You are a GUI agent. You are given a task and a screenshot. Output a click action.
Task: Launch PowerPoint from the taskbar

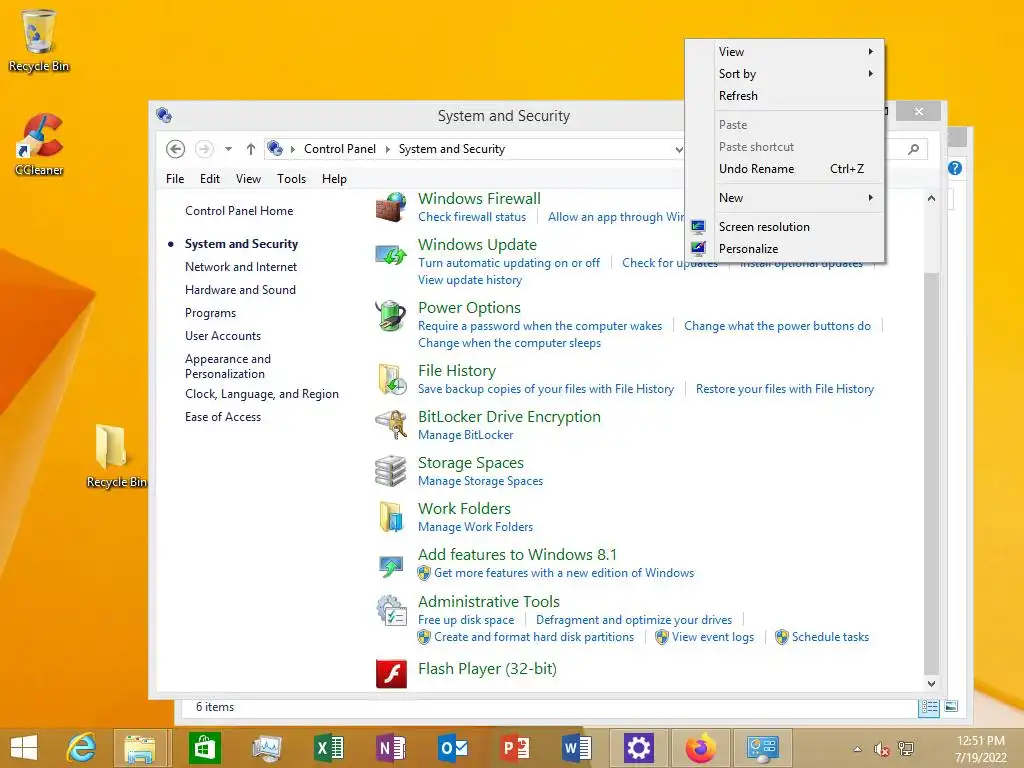(515, 748)
